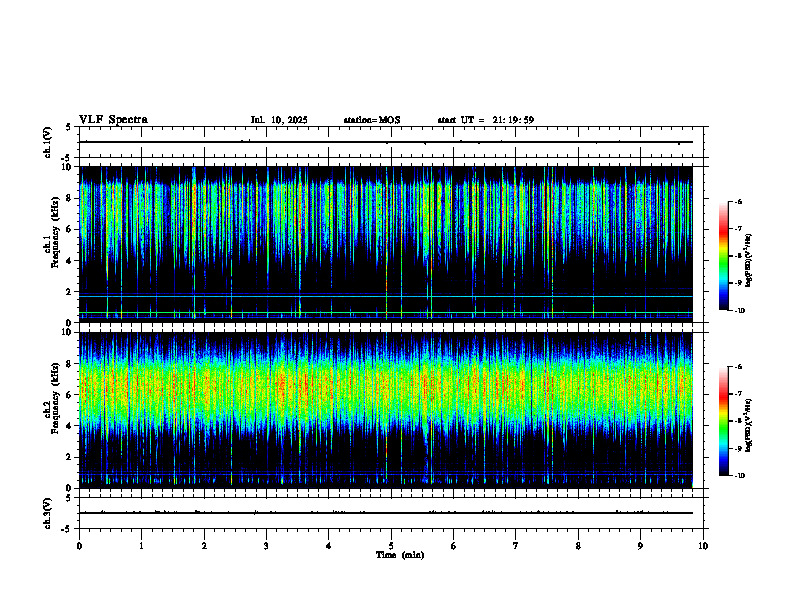Click the "0" tick label on the time axis
The width and height of the screenshot is (792, 612).
click(79, 546)
